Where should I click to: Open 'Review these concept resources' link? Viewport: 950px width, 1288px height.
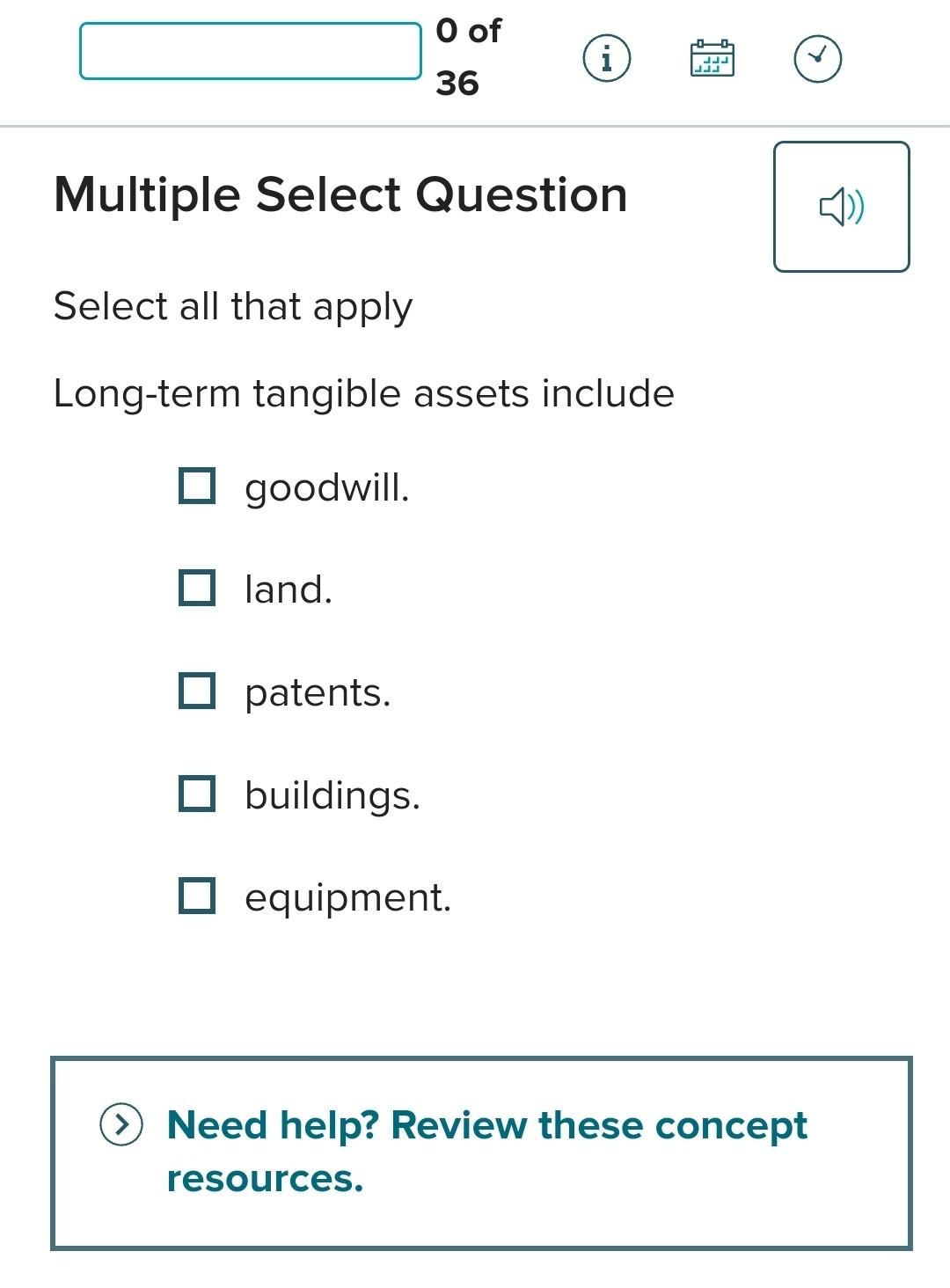click(486, 1148)
